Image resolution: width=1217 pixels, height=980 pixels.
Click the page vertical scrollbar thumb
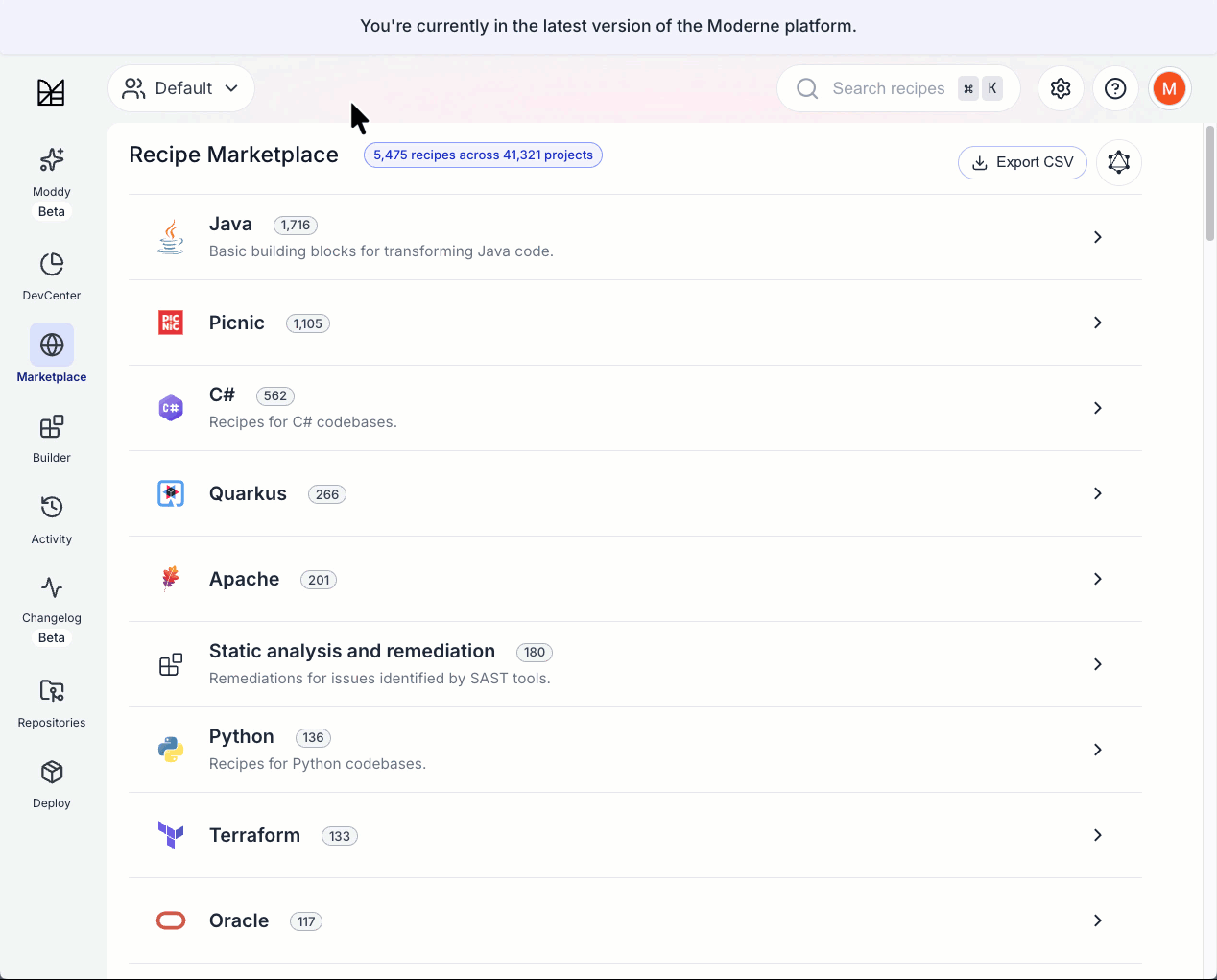click(1210, 182)
